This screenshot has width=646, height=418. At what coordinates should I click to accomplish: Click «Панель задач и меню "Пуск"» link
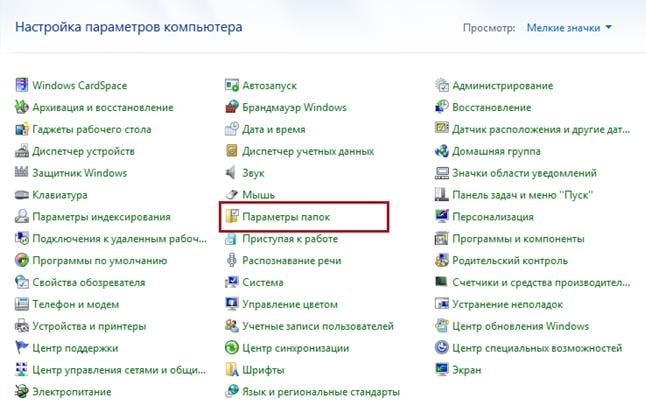point(523,195)
